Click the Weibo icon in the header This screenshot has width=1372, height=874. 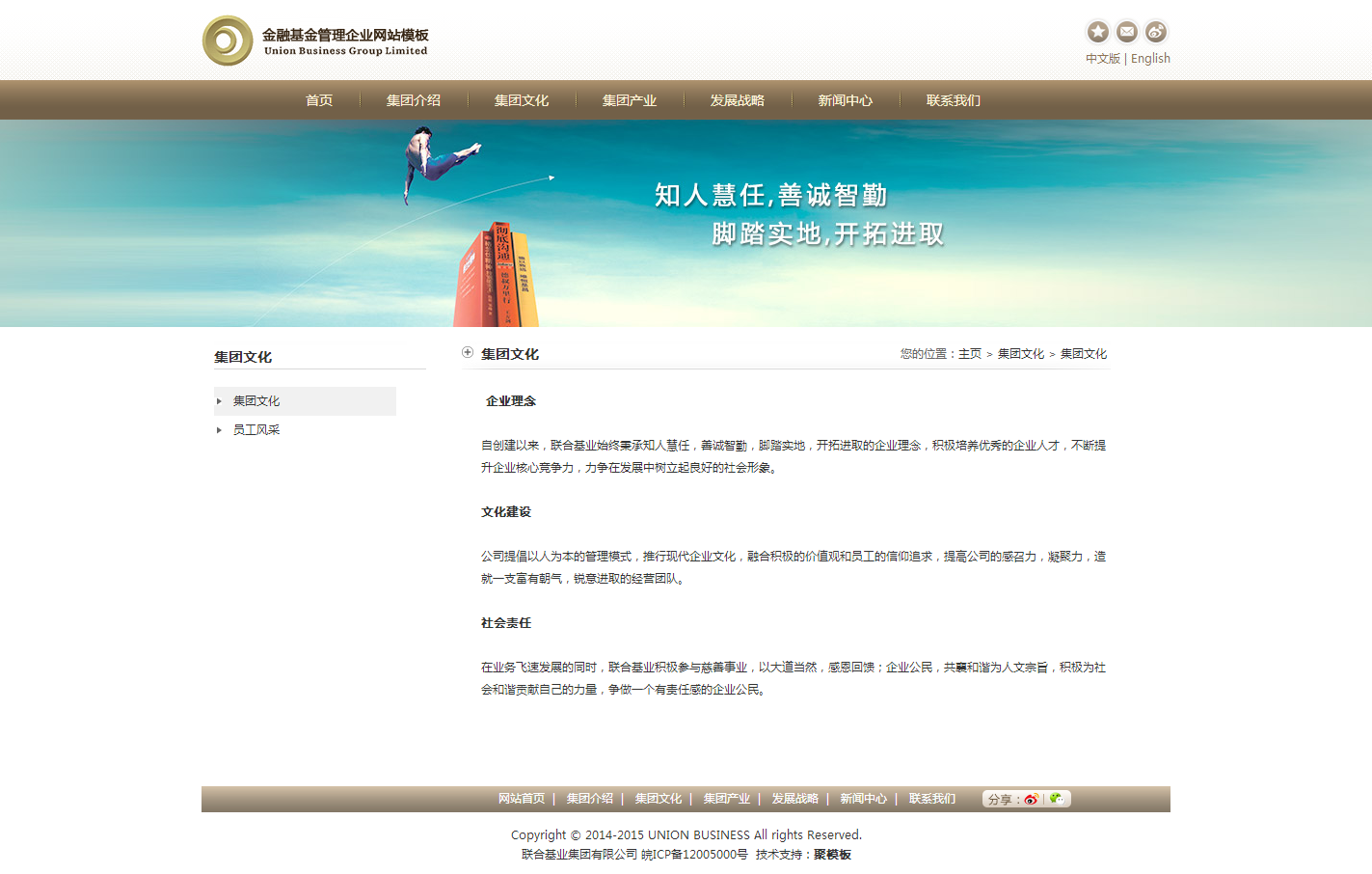(x=1155, y=32)
